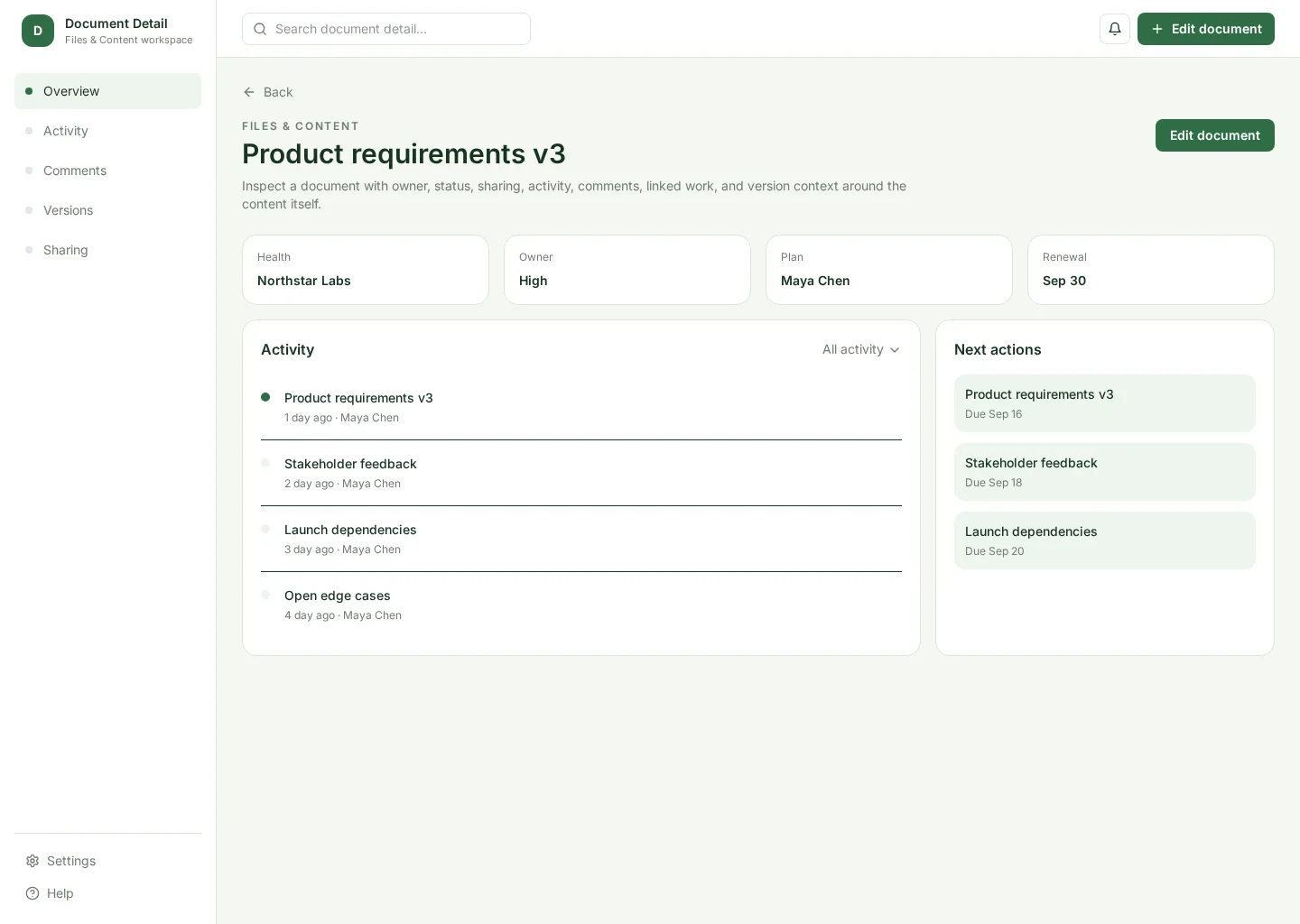The width and height of the screenshot is (1300, 924).
Task: Click the search magnifier icon
Action: pos(260,29)
